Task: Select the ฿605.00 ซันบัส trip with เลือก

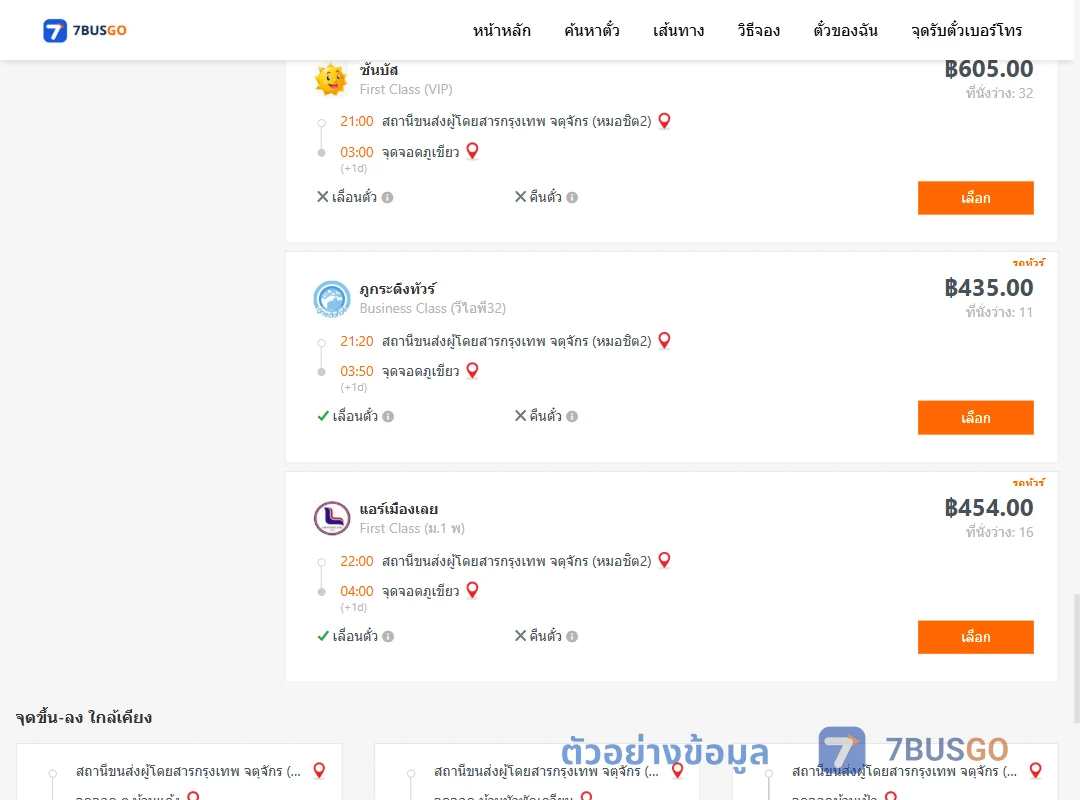Action: click(x=975, y=198)
